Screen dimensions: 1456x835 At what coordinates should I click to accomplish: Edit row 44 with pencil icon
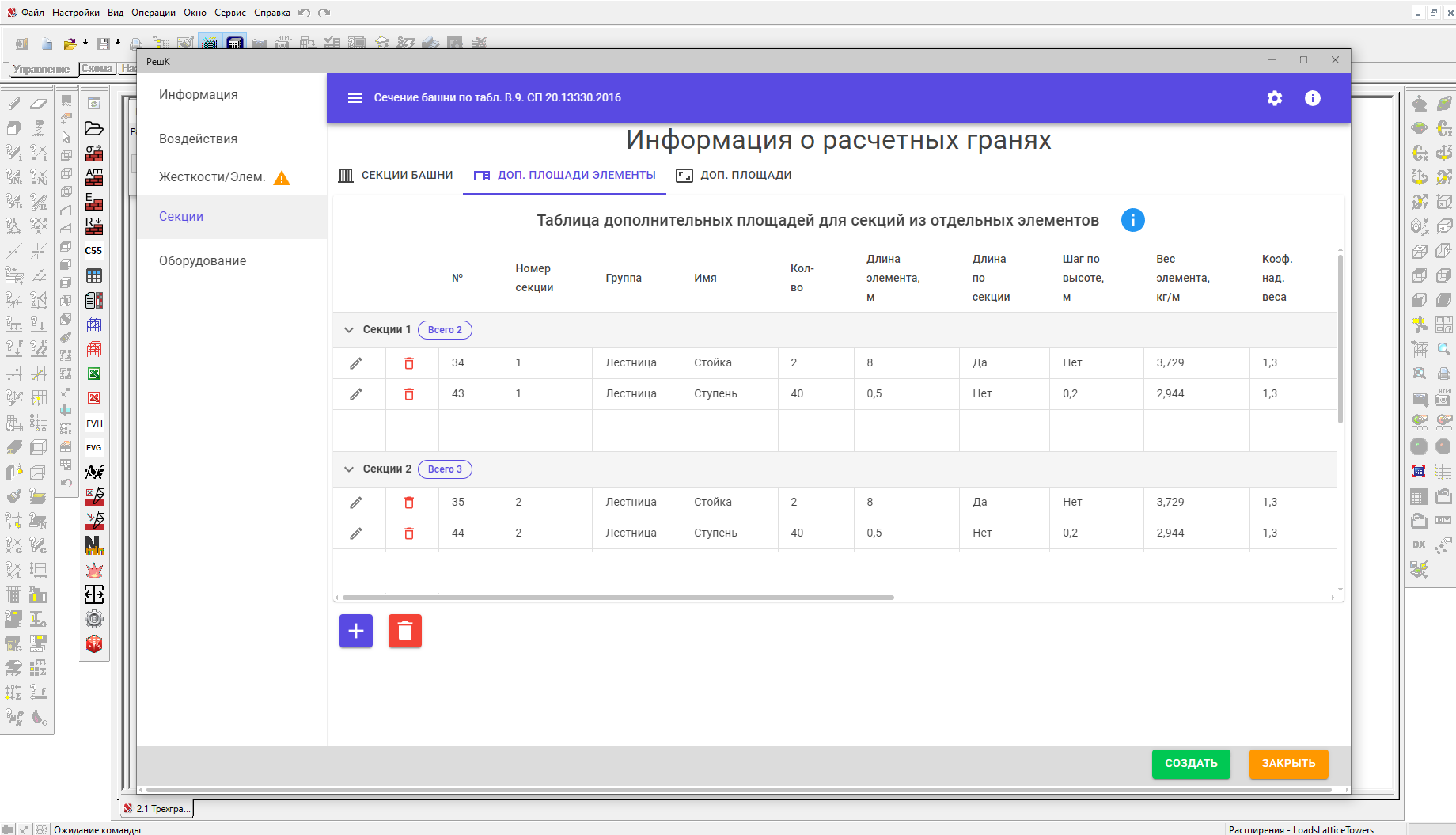pyautogui.click(x=356, y=533)
